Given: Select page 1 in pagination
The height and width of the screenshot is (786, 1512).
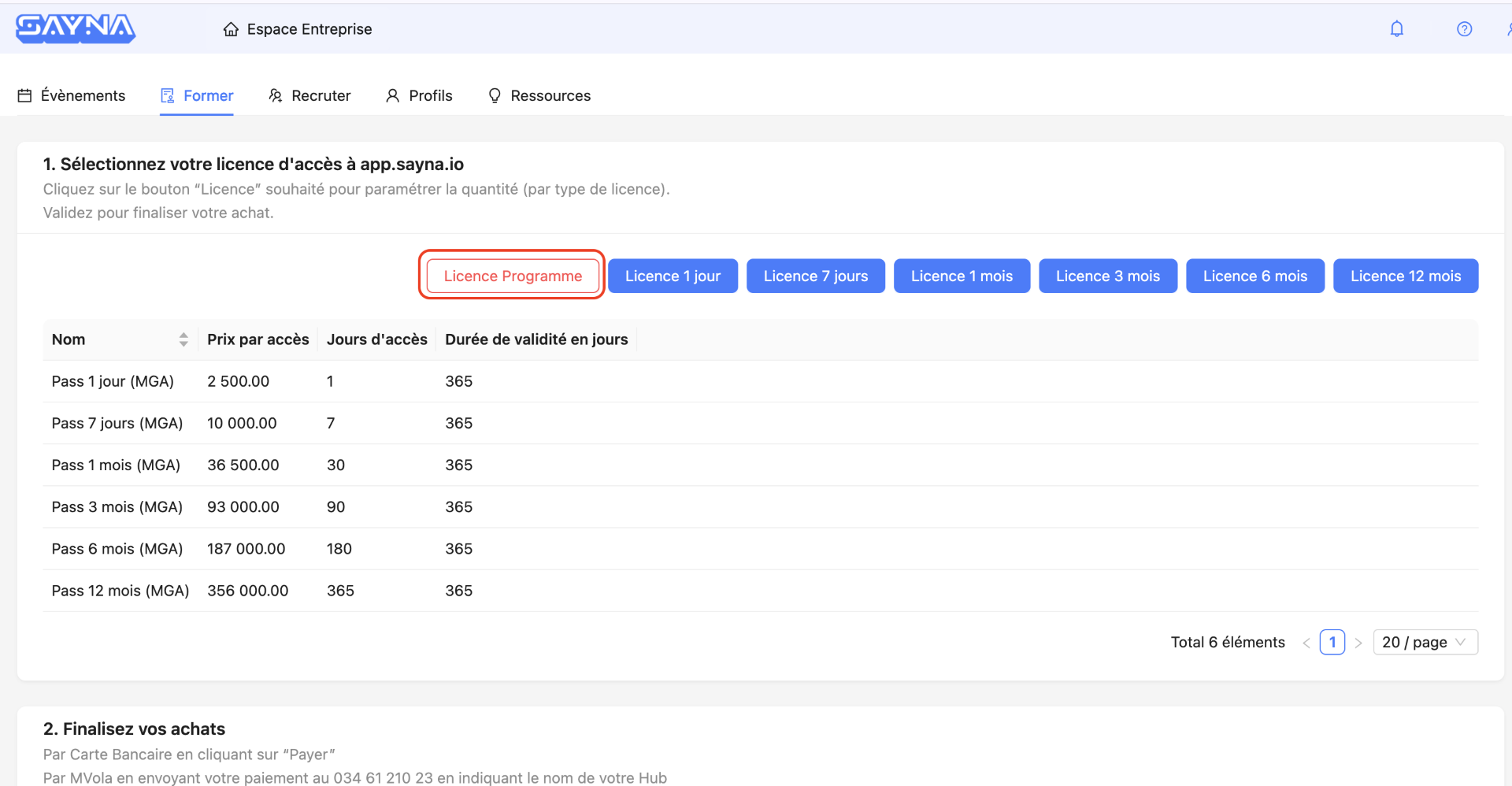Looking at the screenshot, I should (1332, 642).
